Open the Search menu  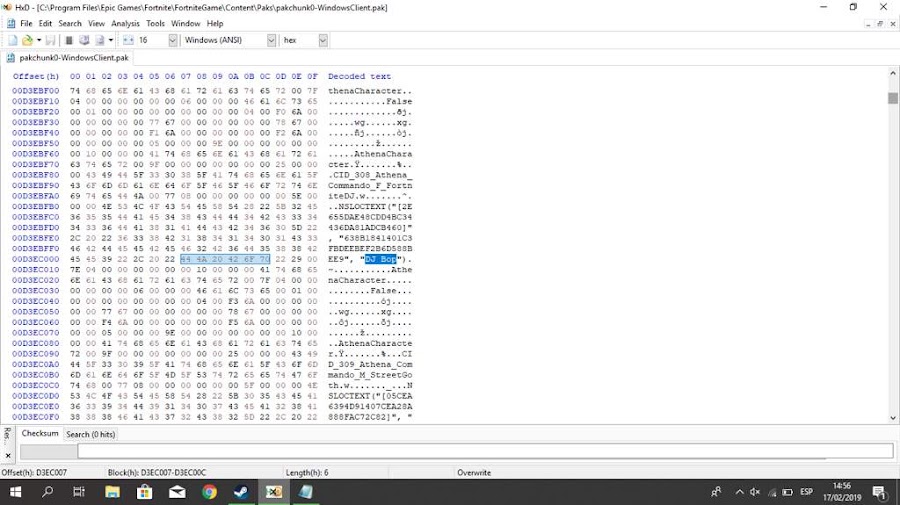click(x=70, y=24)
